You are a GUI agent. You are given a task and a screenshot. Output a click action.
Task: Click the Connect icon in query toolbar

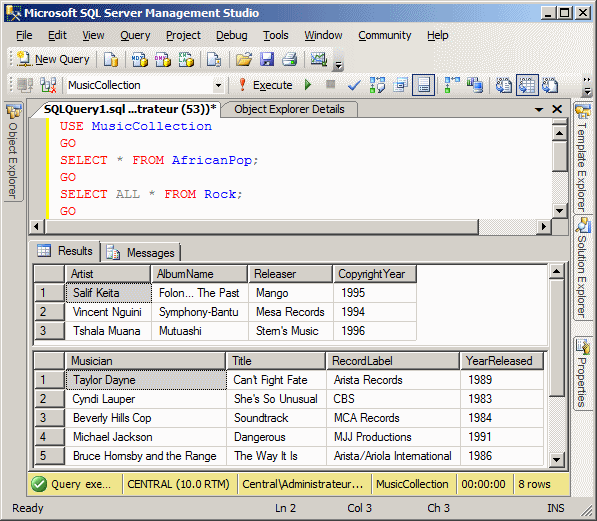point(25,85)
